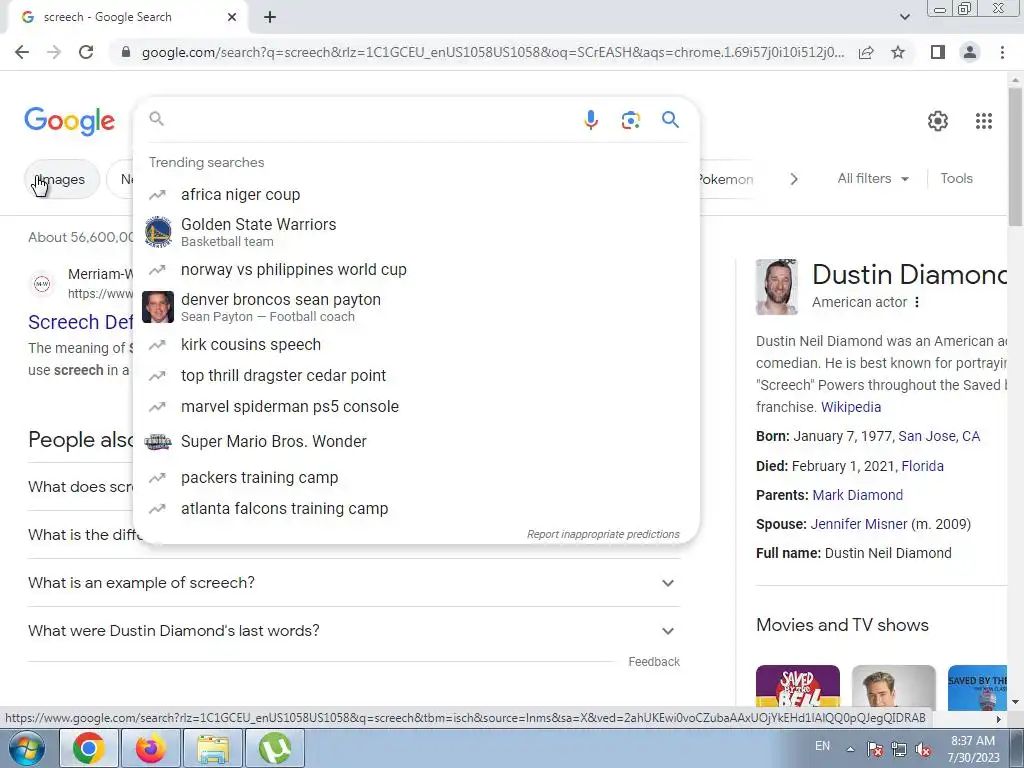Open Chrome from the taskbar
This screenshot has width=1024, height=768.
pos(89,748)
